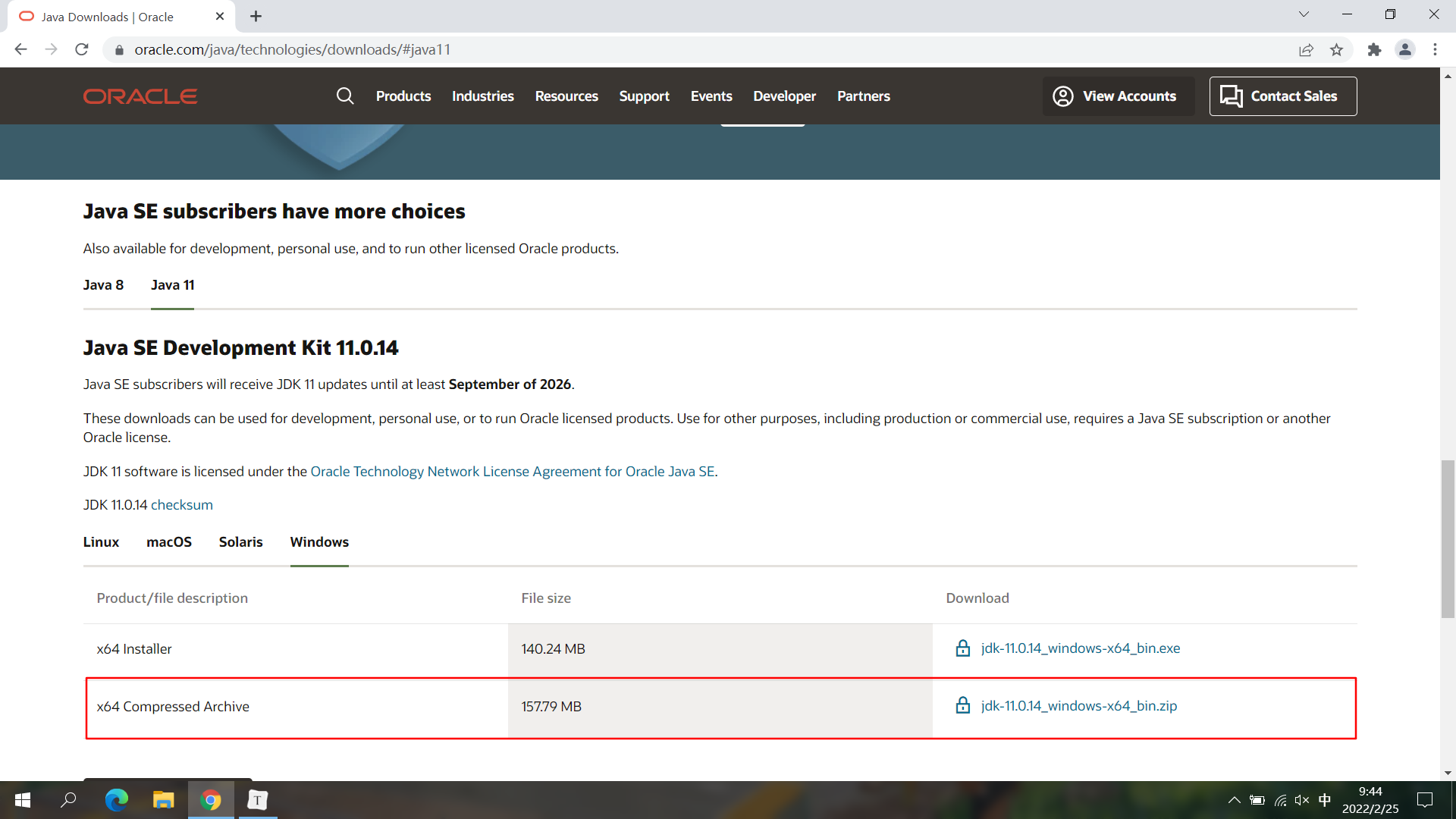Switch to the Linux downloads tab
Viewport: 1456px width, 819px height.
coord(101,542)
